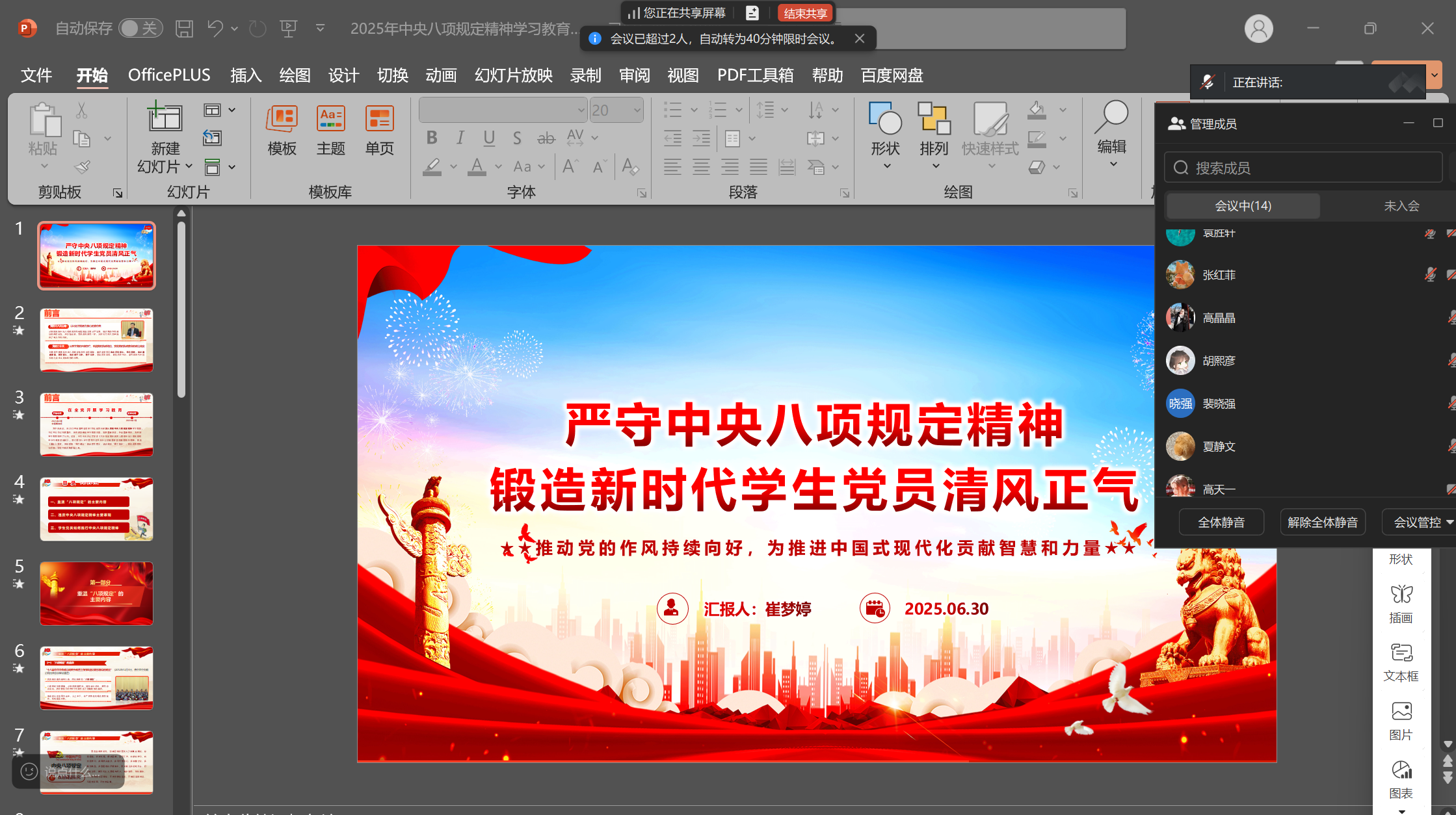Image resolution: width=1456 pixels, height=815 pixels.
Task: Apply Bold formatting button
Action: (x=432, y=138)
